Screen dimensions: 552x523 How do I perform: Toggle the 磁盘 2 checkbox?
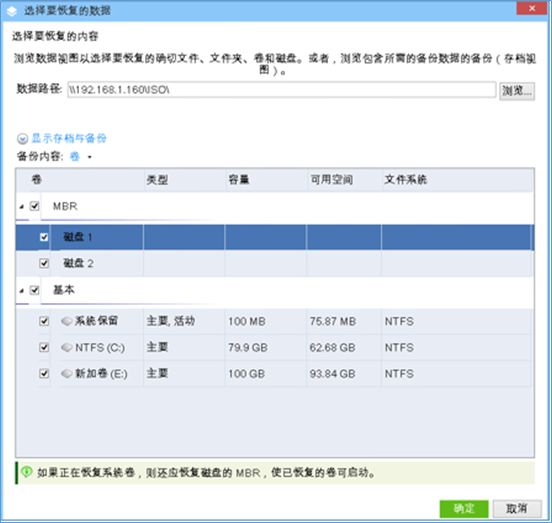pos(44,263)
